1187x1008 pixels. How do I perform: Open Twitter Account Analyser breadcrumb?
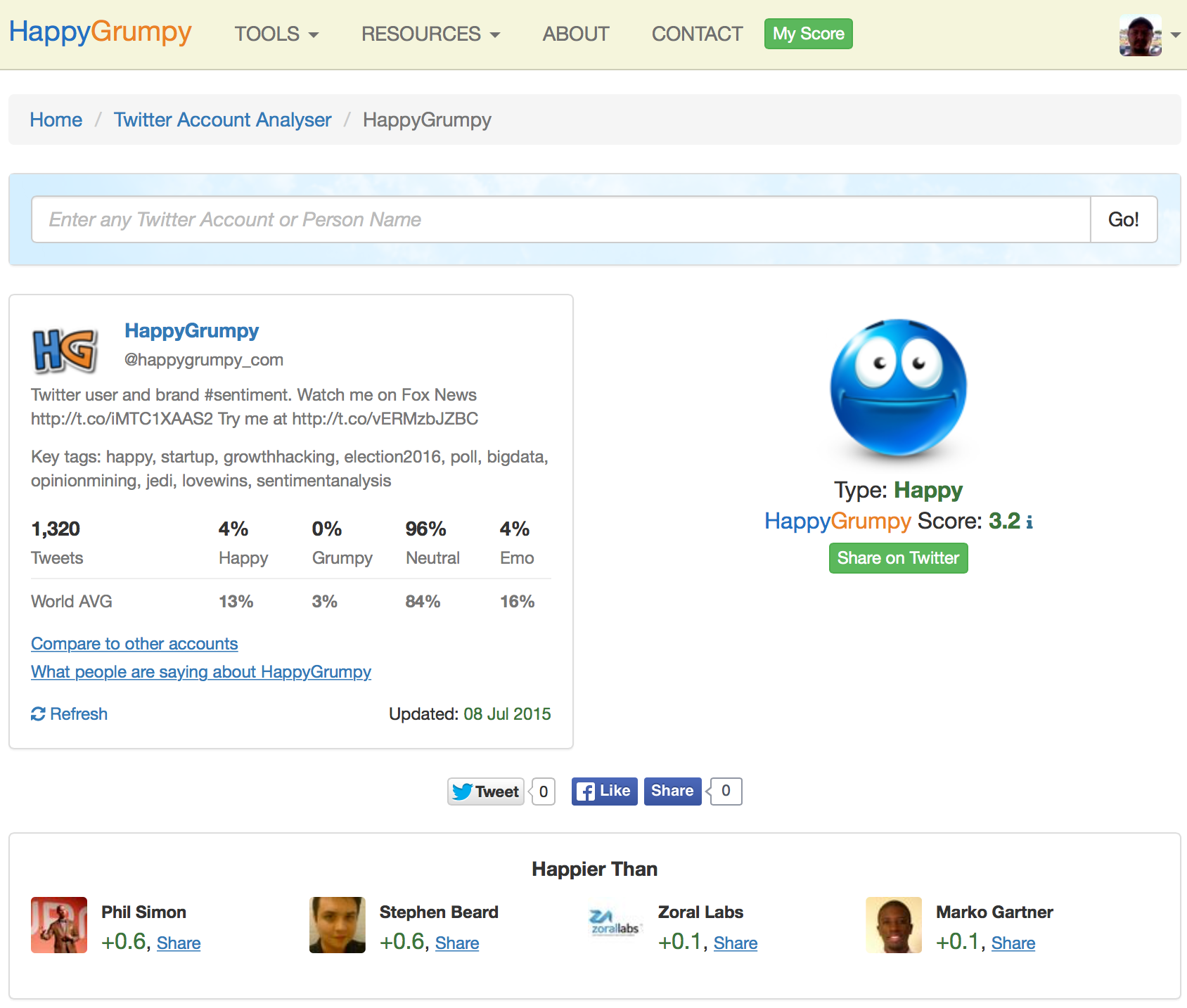pos(222,119)
